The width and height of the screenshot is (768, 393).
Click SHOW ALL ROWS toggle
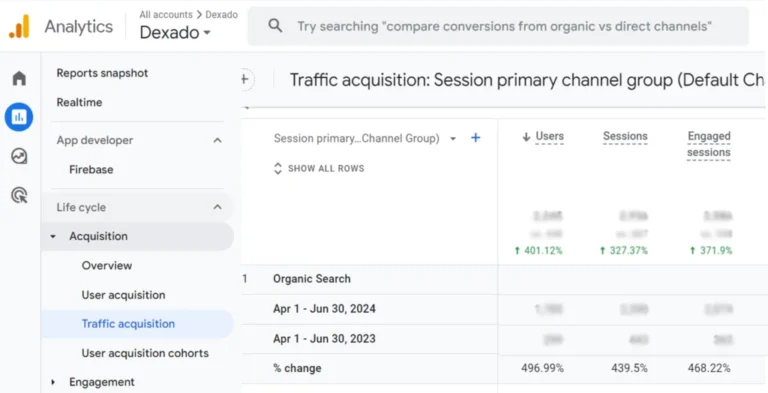tap(319, 169)
